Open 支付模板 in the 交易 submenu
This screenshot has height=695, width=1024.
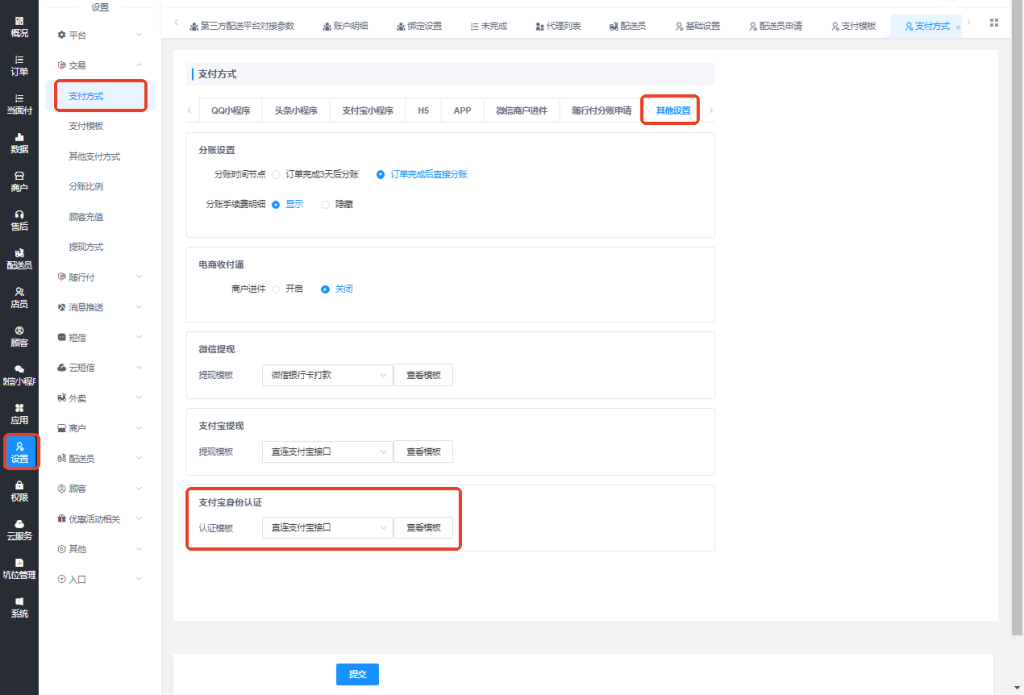(86, 126)
